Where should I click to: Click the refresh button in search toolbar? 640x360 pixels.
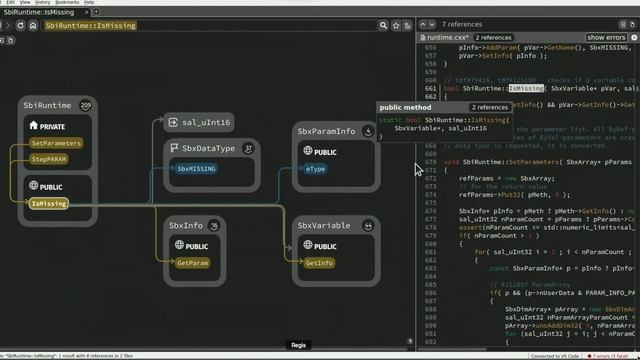click(x=20, y=26)
